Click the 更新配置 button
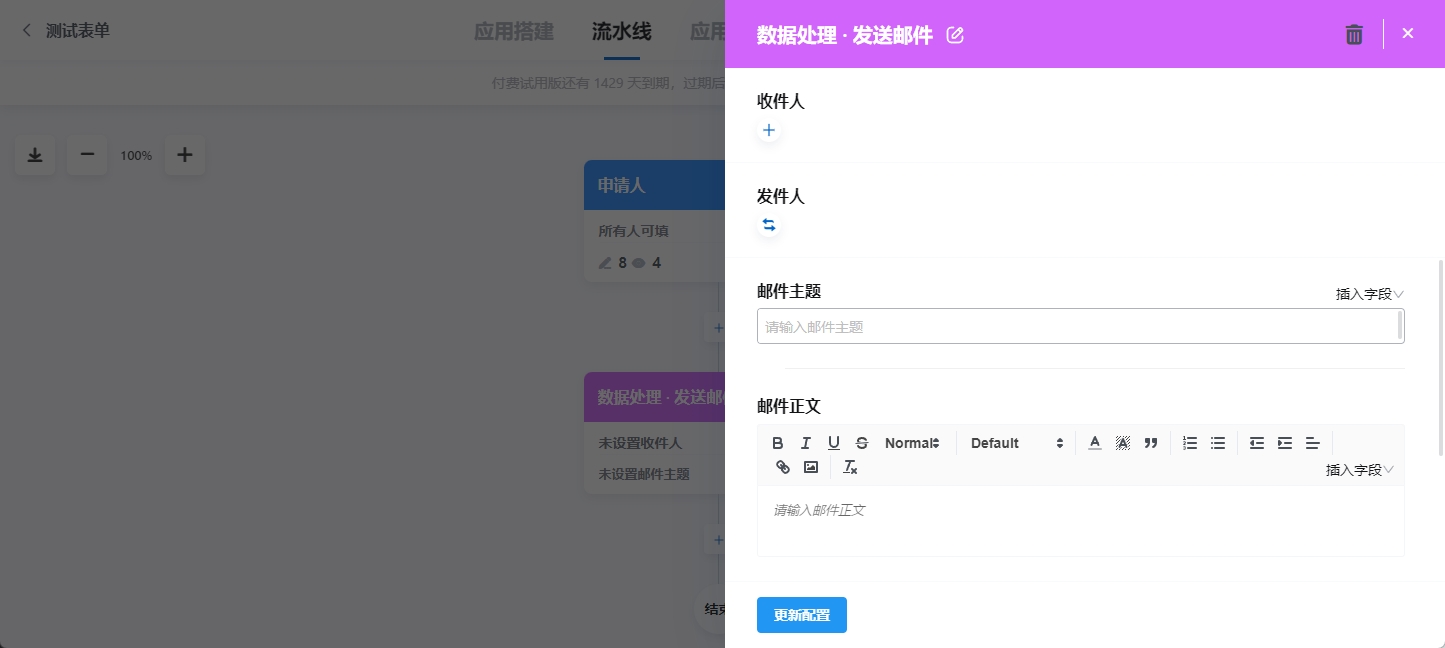The height and width of the screenshot is (648, 1445). point(801,615)
